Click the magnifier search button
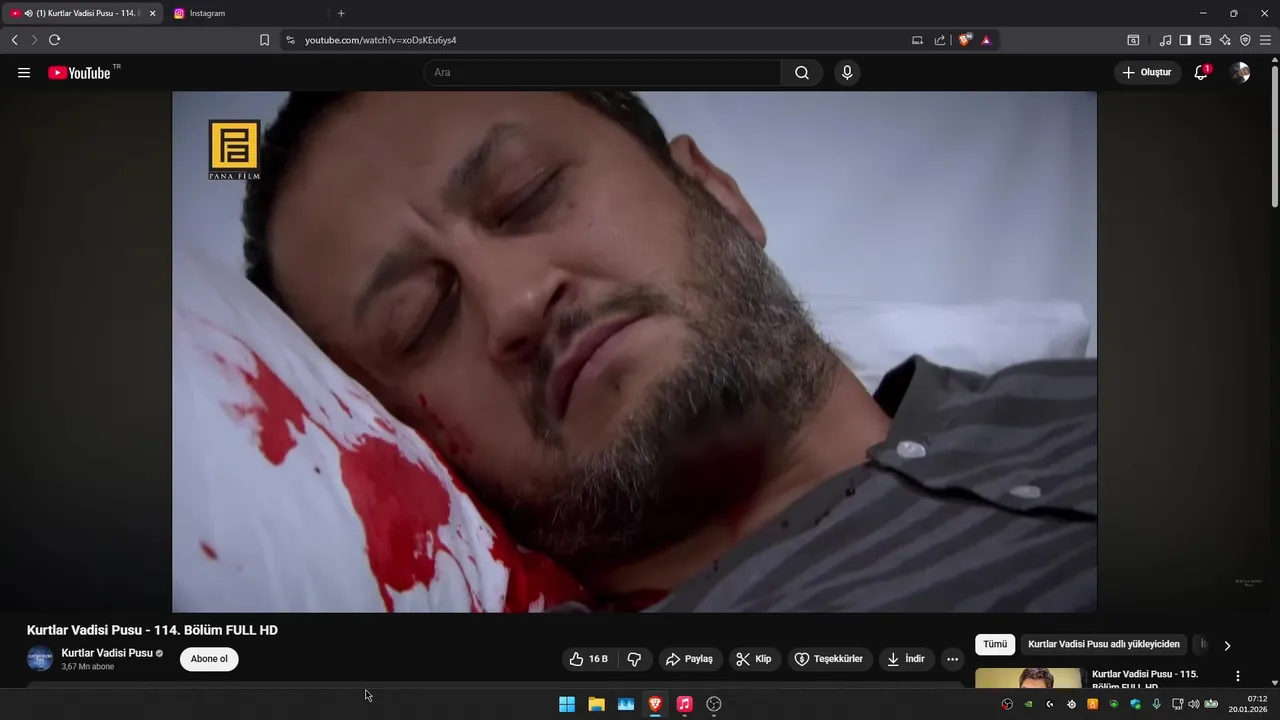Viewport: 1280px width, 720px height. (802, 73)
